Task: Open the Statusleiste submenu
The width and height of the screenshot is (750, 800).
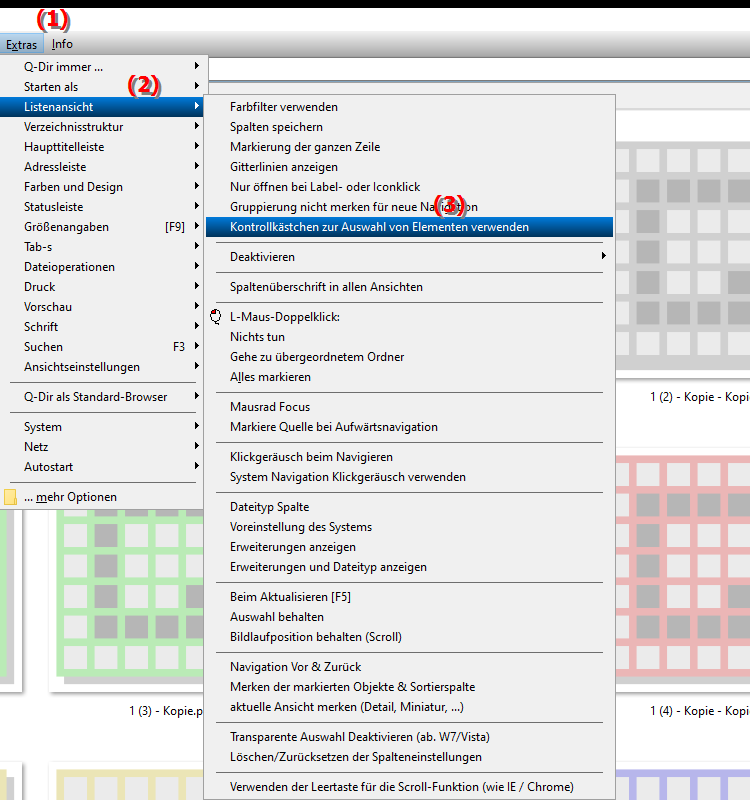Action: (102, 207)
